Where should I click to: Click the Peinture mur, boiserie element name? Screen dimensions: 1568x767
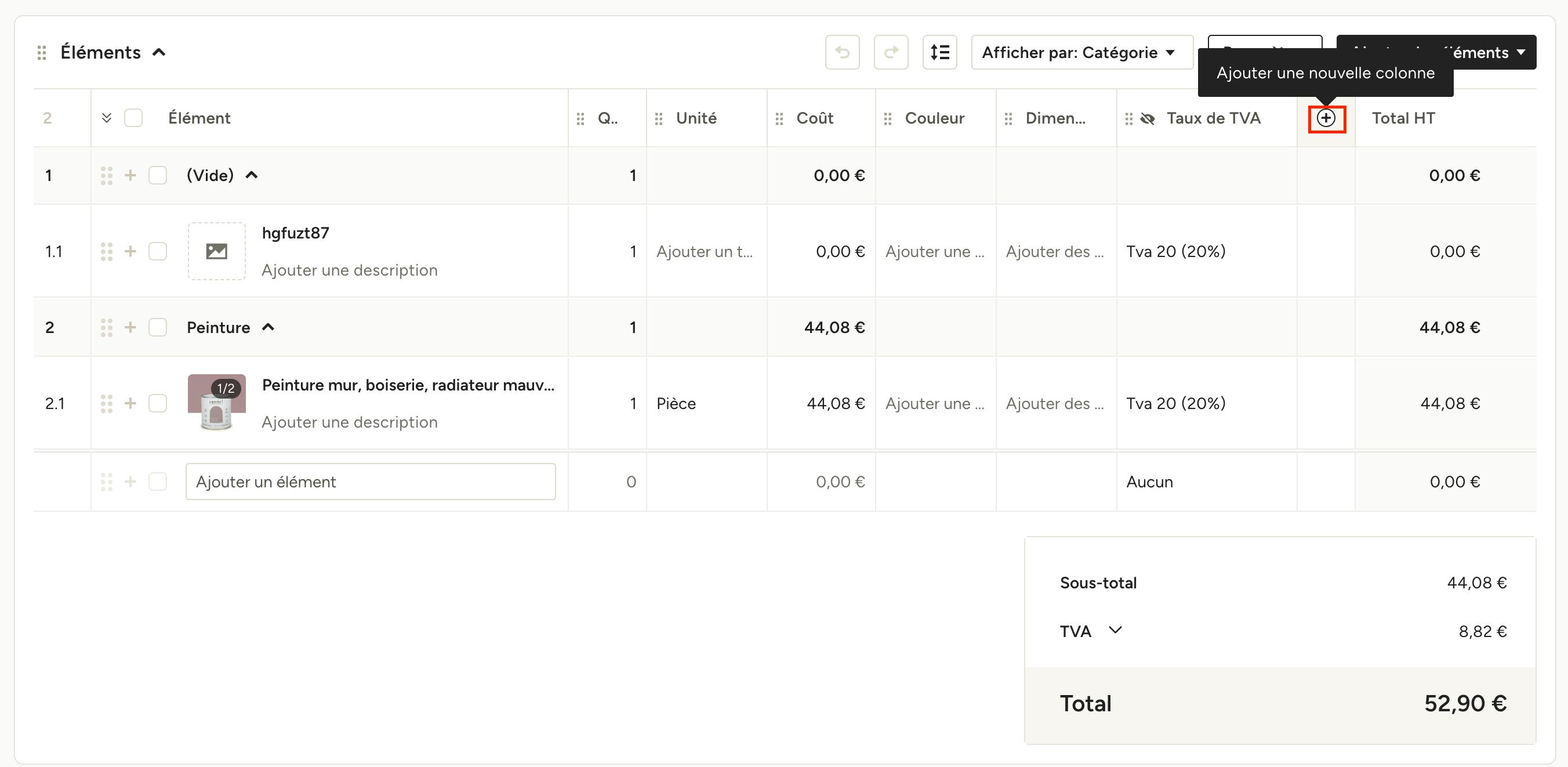408,385
